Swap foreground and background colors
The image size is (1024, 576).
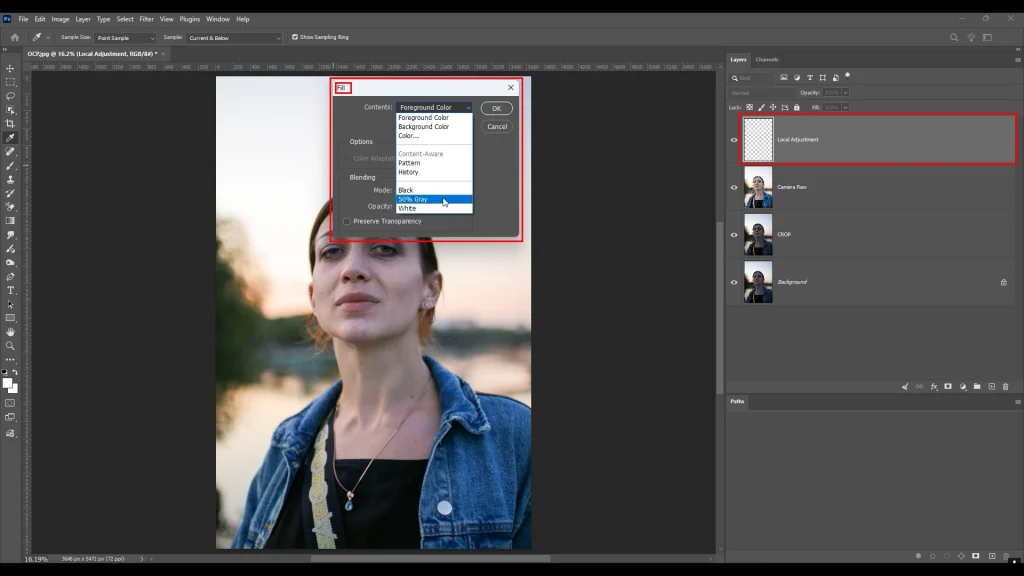coord(15,372)
